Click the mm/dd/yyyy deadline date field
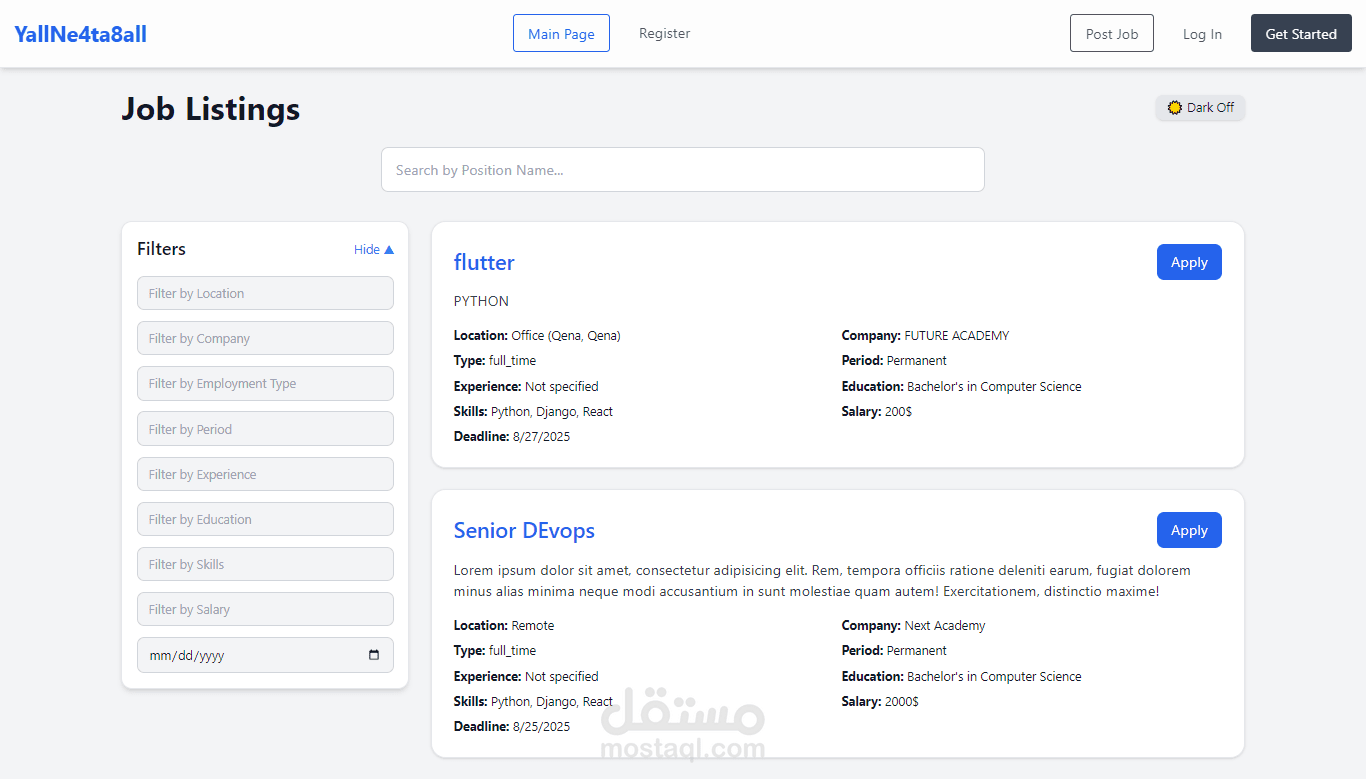This screenshot has height=779, width=1366. click(x=265, y=655)
